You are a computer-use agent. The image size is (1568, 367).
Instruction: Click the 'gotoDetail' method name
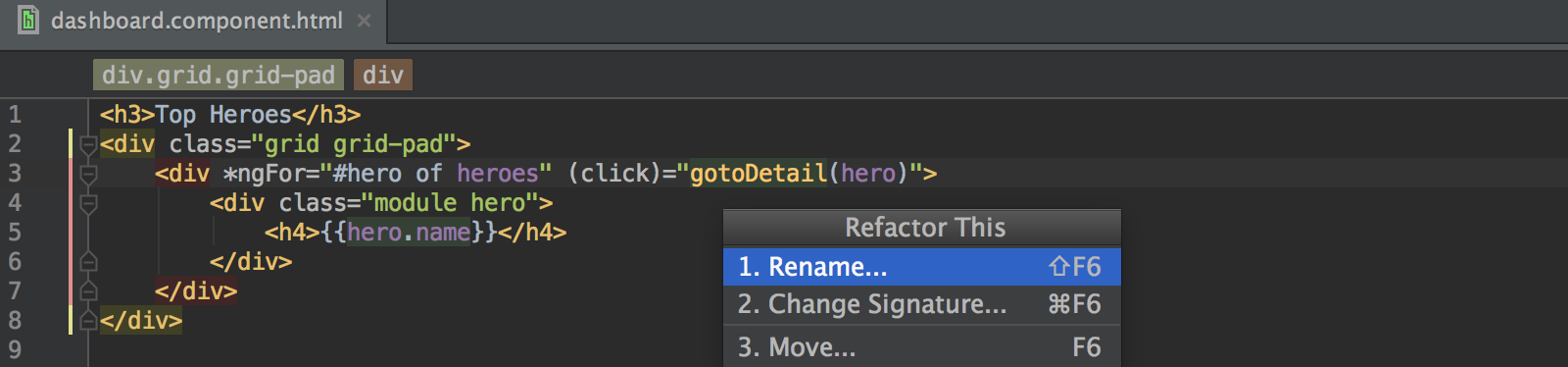[x=759, y=174]
